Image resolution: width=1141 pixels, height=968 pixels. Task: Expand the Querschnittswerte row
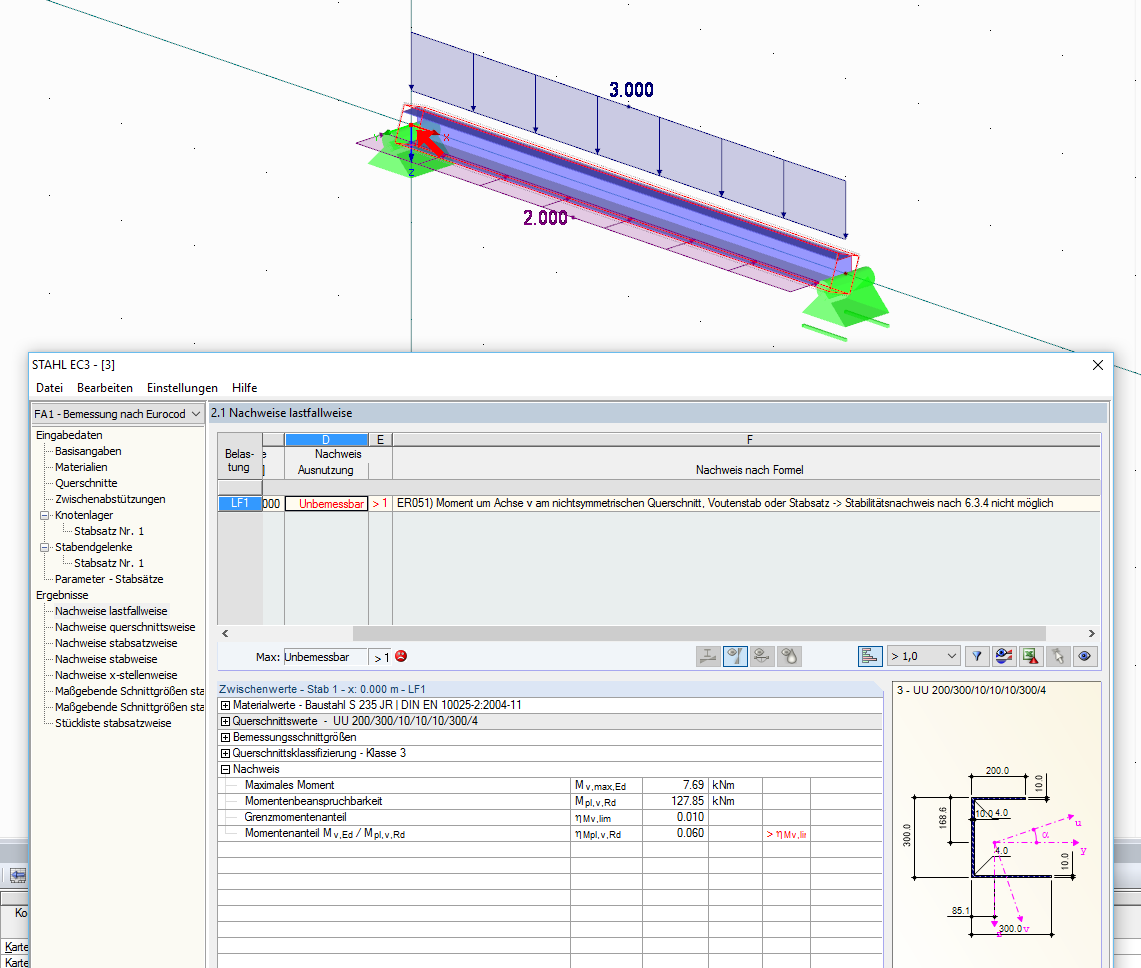click(x=226, y=721)
